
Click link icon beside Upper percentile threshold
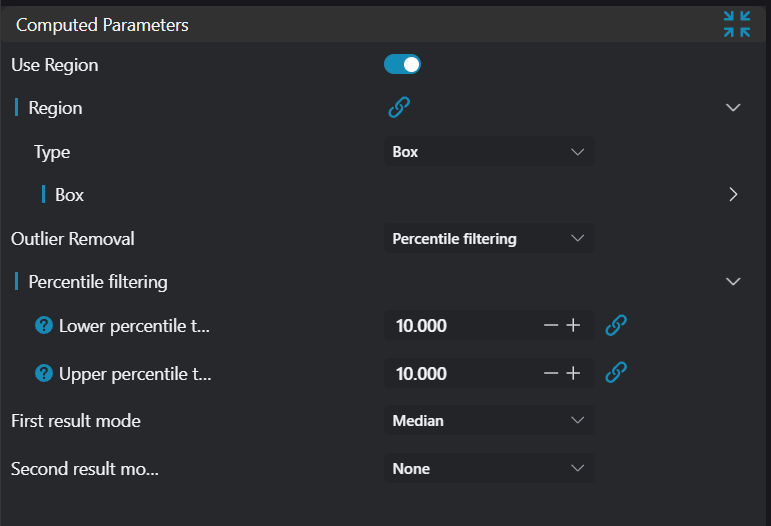click(x=617, y=373)
